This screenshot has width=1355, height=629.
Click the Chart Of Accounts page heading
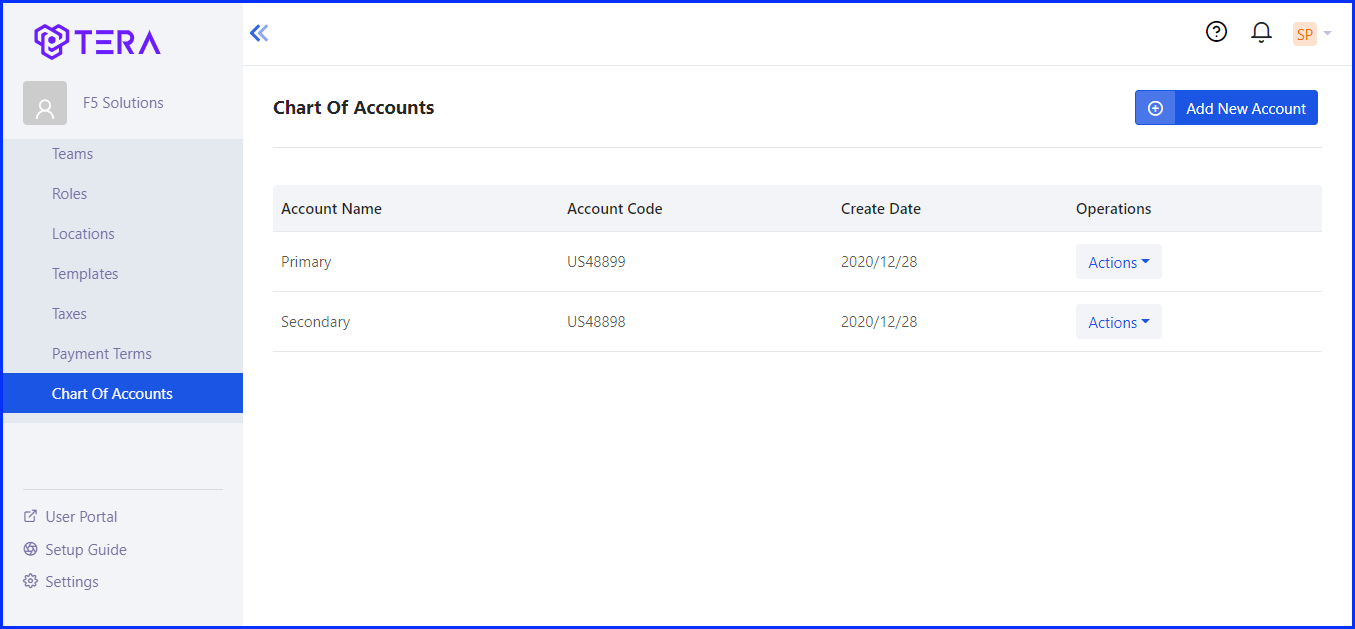click(x=354, y=108)
